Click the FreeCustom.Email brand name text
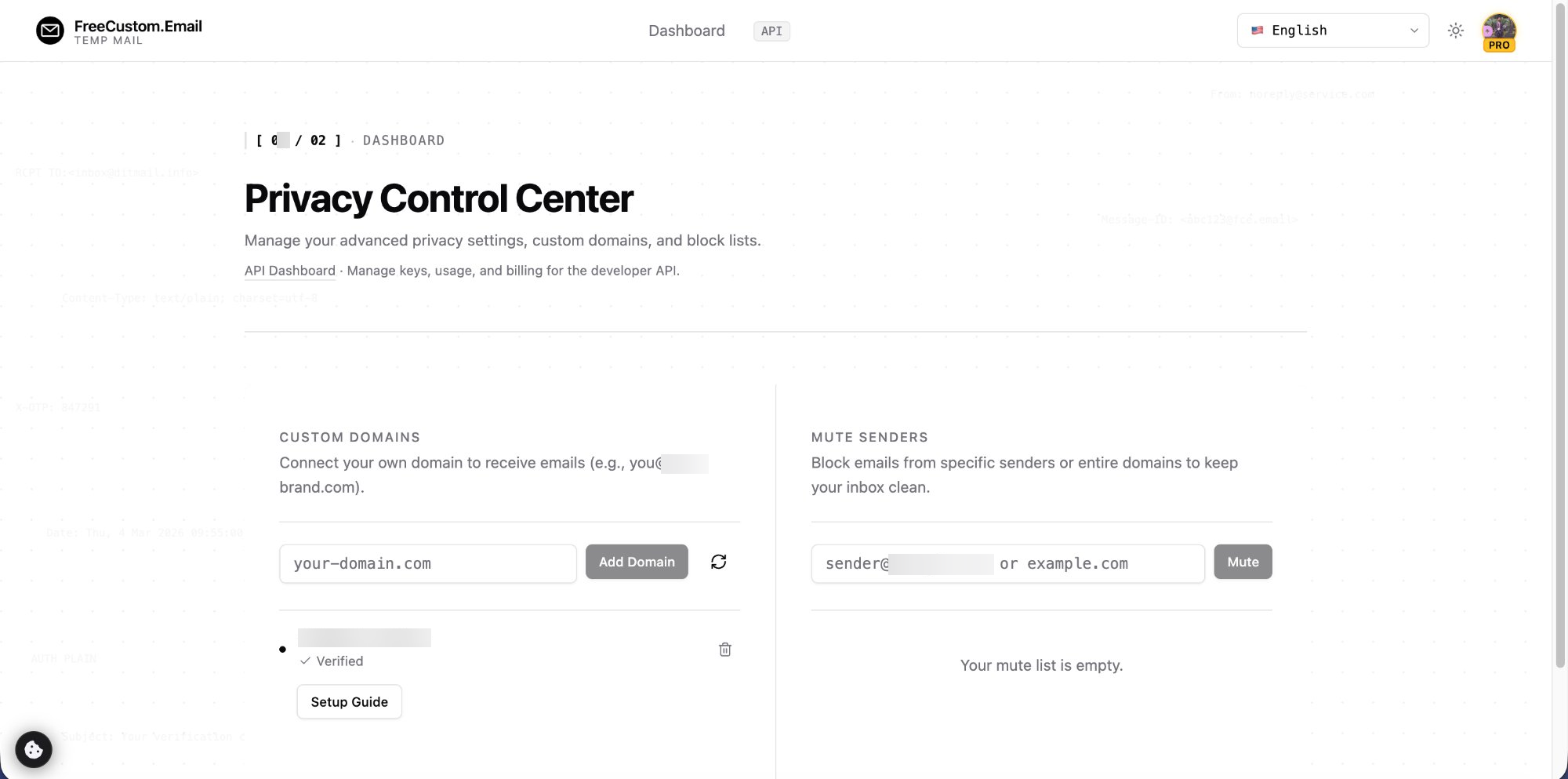Image resolution: width=1568 pixels, height=779 pixels. [138, 26]
